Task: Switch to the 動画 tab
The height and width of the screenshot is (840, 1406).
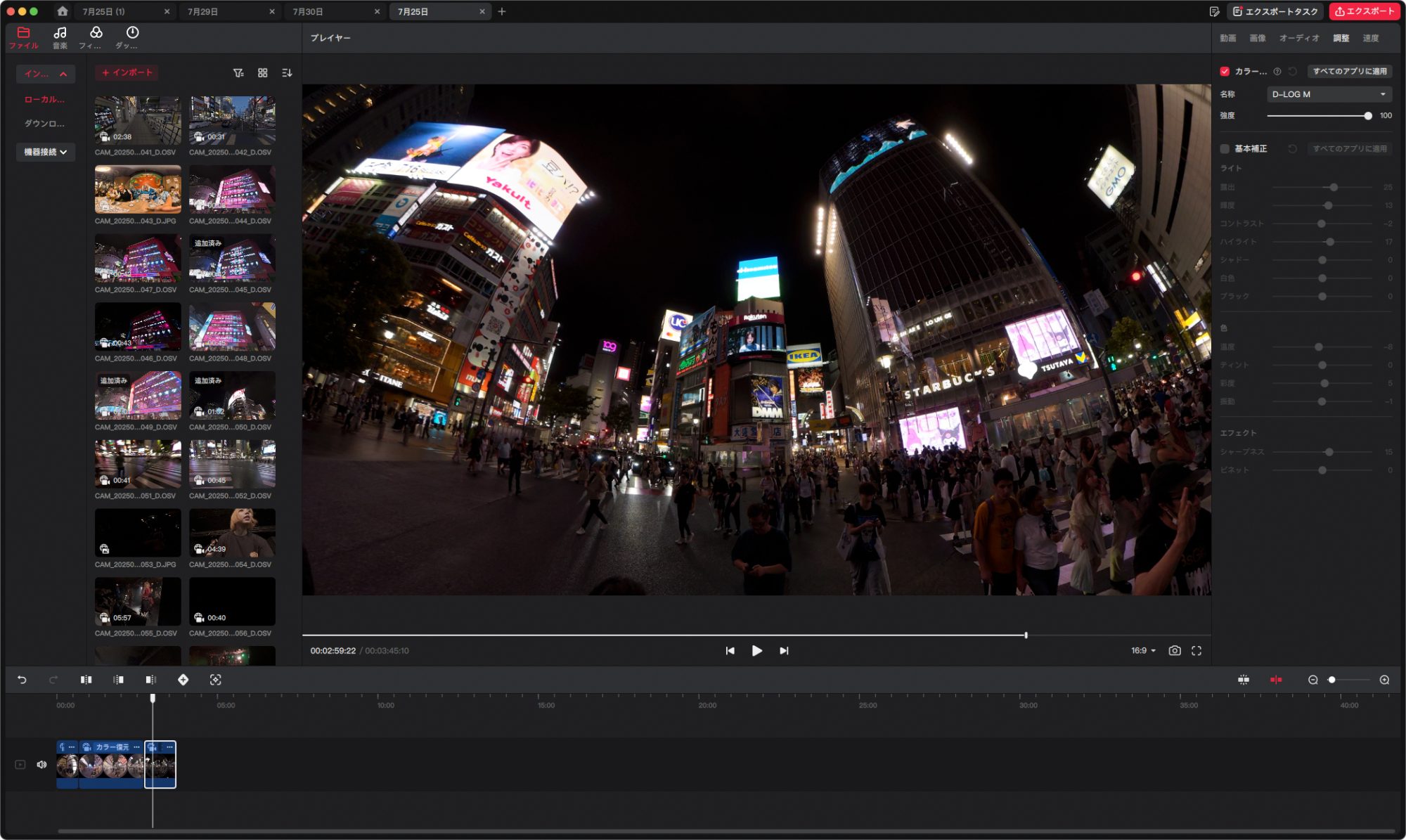Action: click(x=1227, y=38)
